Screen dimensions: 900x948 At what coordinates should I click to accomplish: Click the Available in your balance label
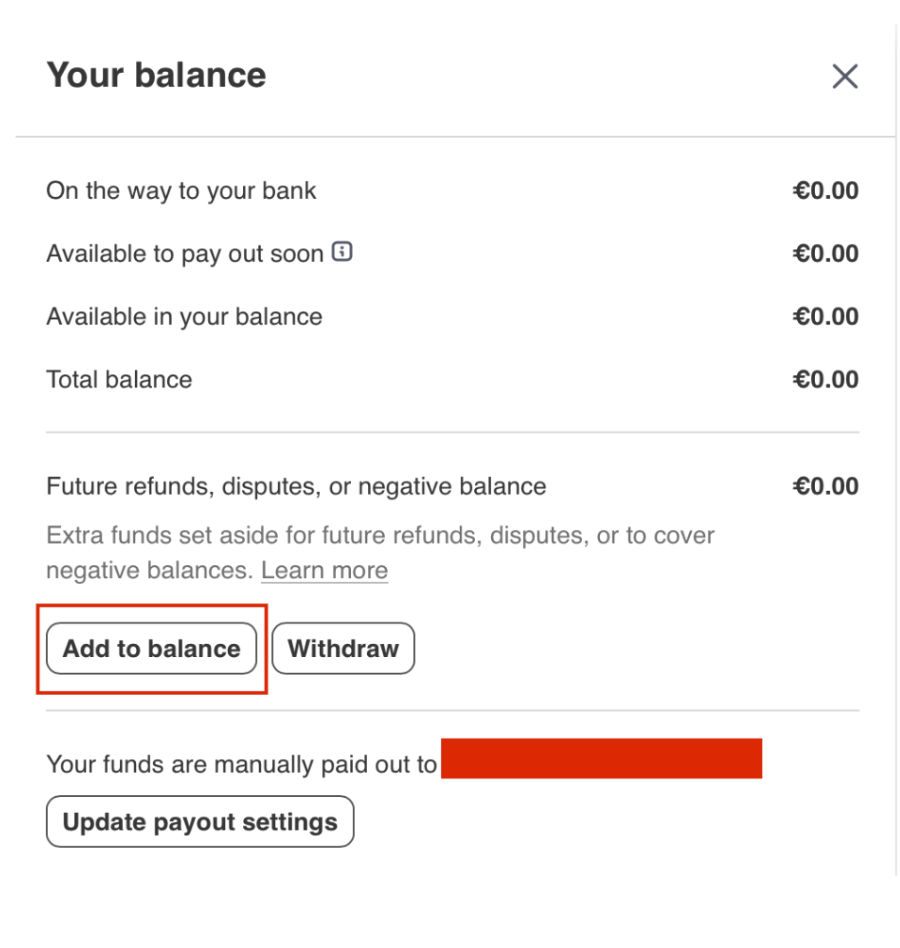click(x=184, y=317)
